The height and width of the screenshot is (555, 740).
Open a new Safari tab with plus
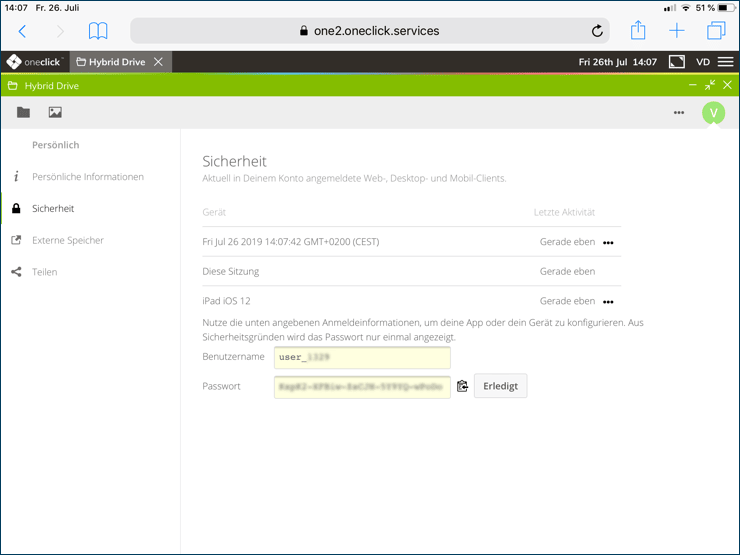coord(677,31)
